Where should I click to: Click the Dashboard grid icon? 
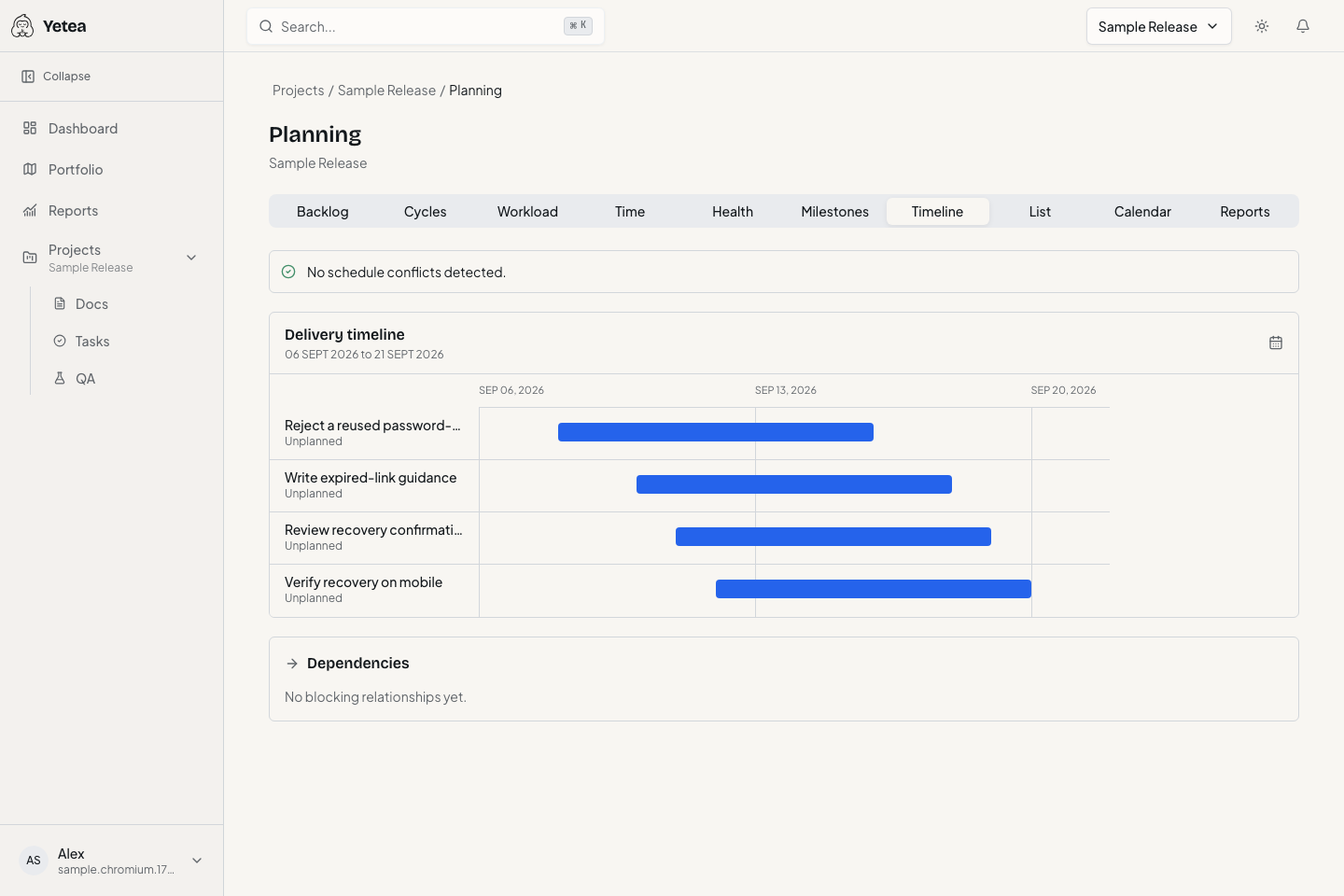30,129
